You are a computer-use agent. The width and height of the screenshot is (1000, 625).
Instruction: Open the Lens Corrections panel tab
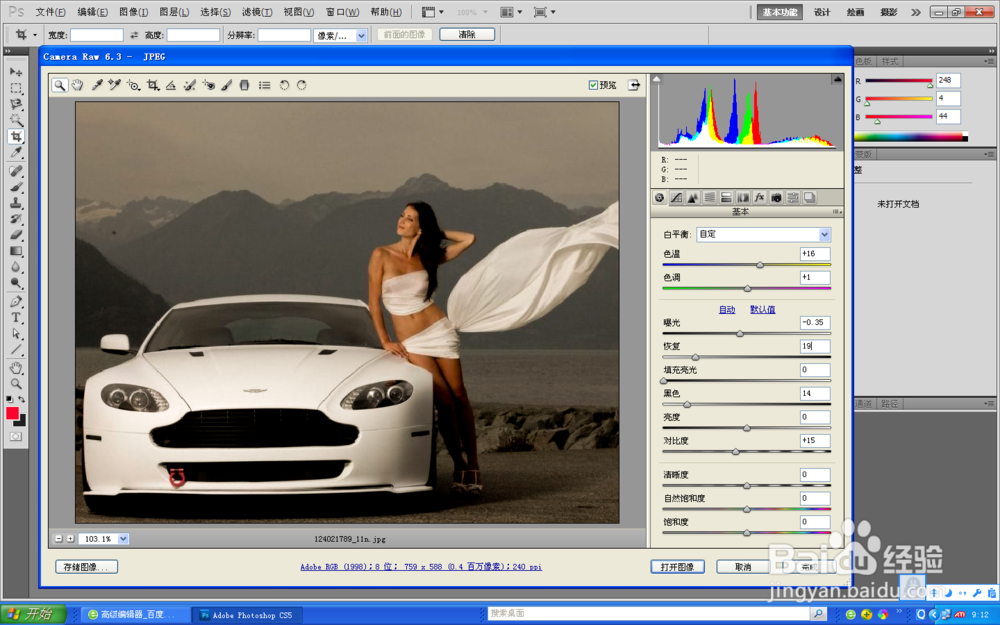(x=742, y=198)
